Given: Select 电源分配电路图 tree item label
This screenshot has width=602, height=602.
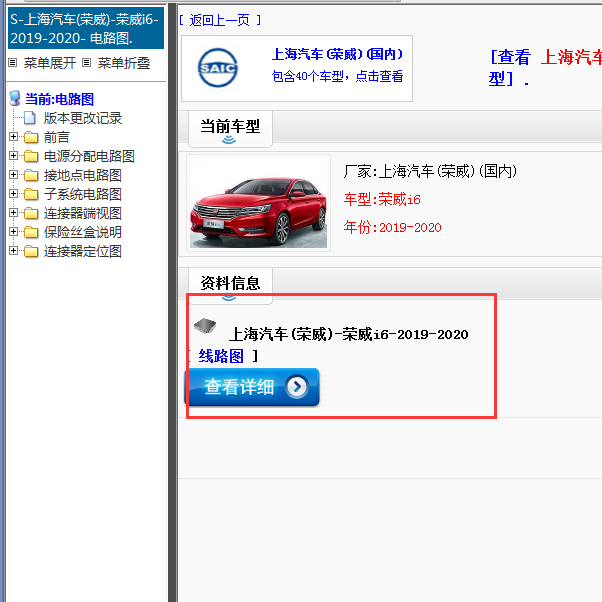Looking at the screenshot, I should [x=89, y=156].
